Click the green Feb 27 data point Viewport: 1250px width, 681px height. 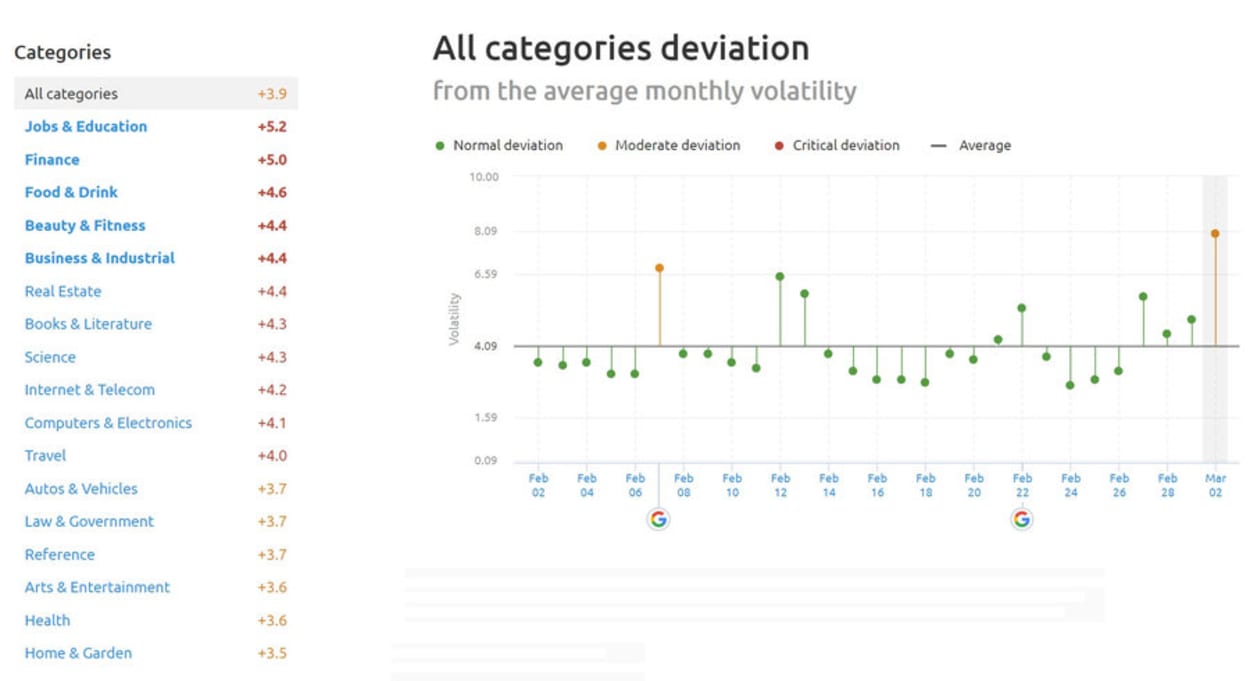click(x=1143, y=296)
